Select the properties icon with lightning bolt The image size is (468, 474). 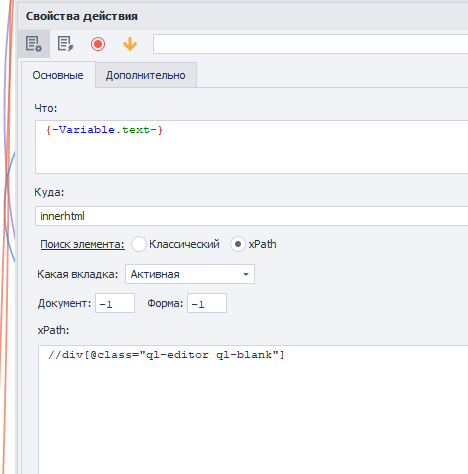click(65, 44)
